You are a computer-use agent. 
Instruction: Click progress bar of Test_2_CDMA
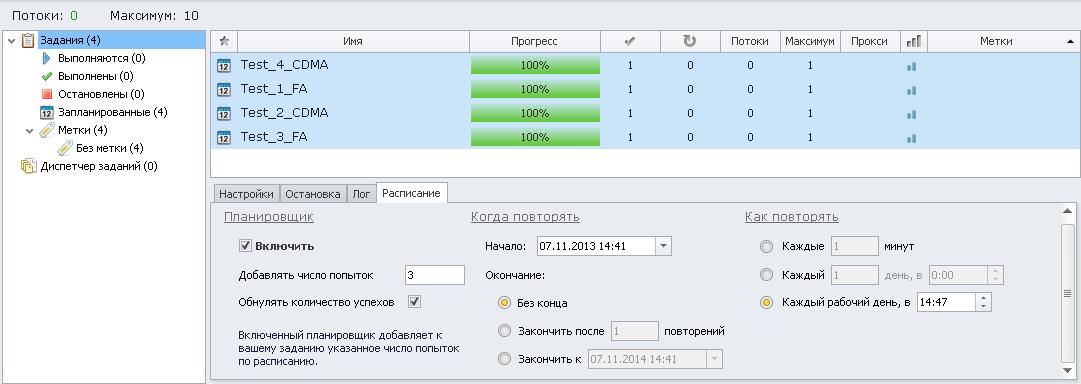(x=535, y=113)
